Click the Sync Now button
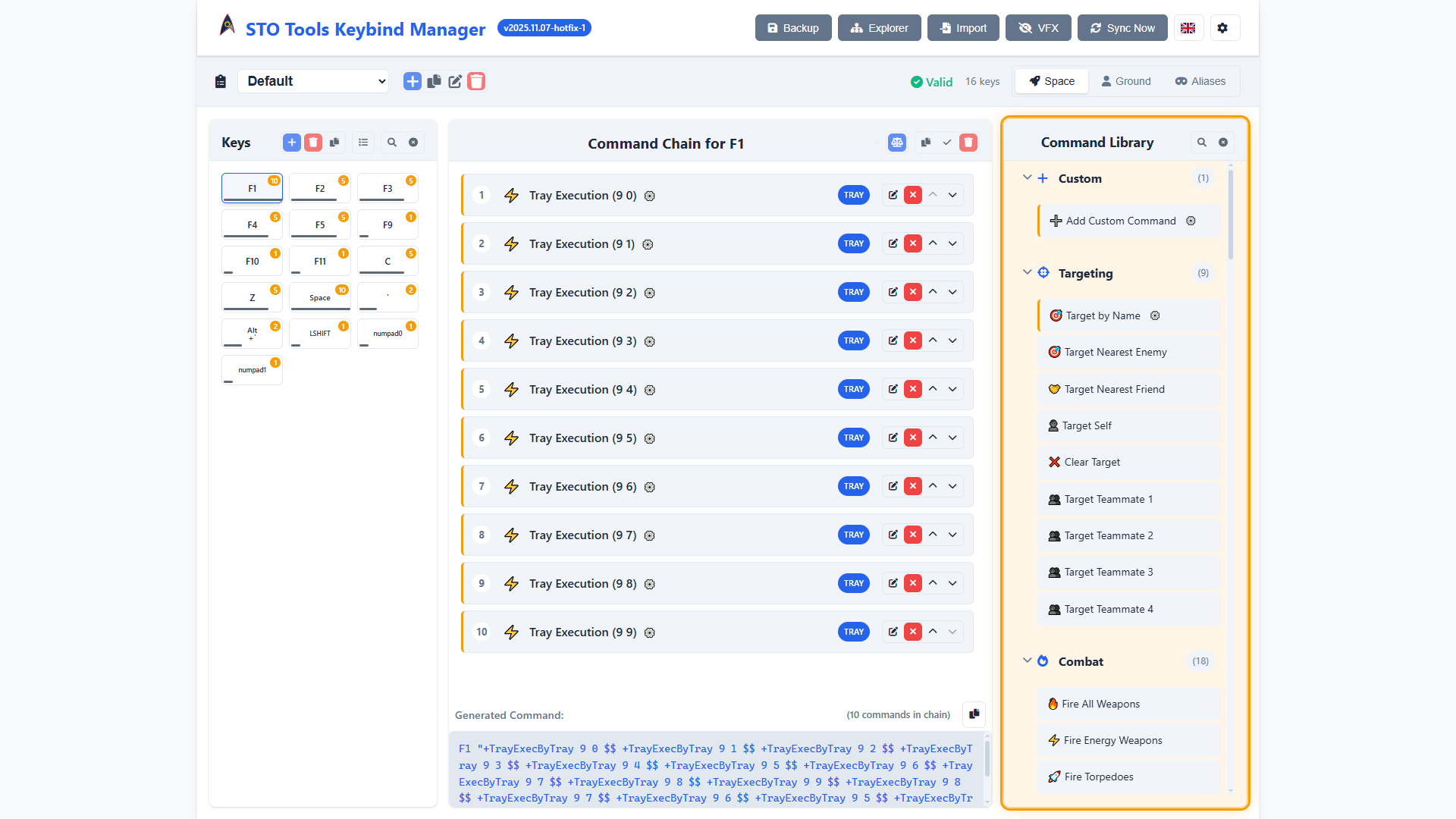This screenshot has height=819, width=1456. coord(1122,27)
